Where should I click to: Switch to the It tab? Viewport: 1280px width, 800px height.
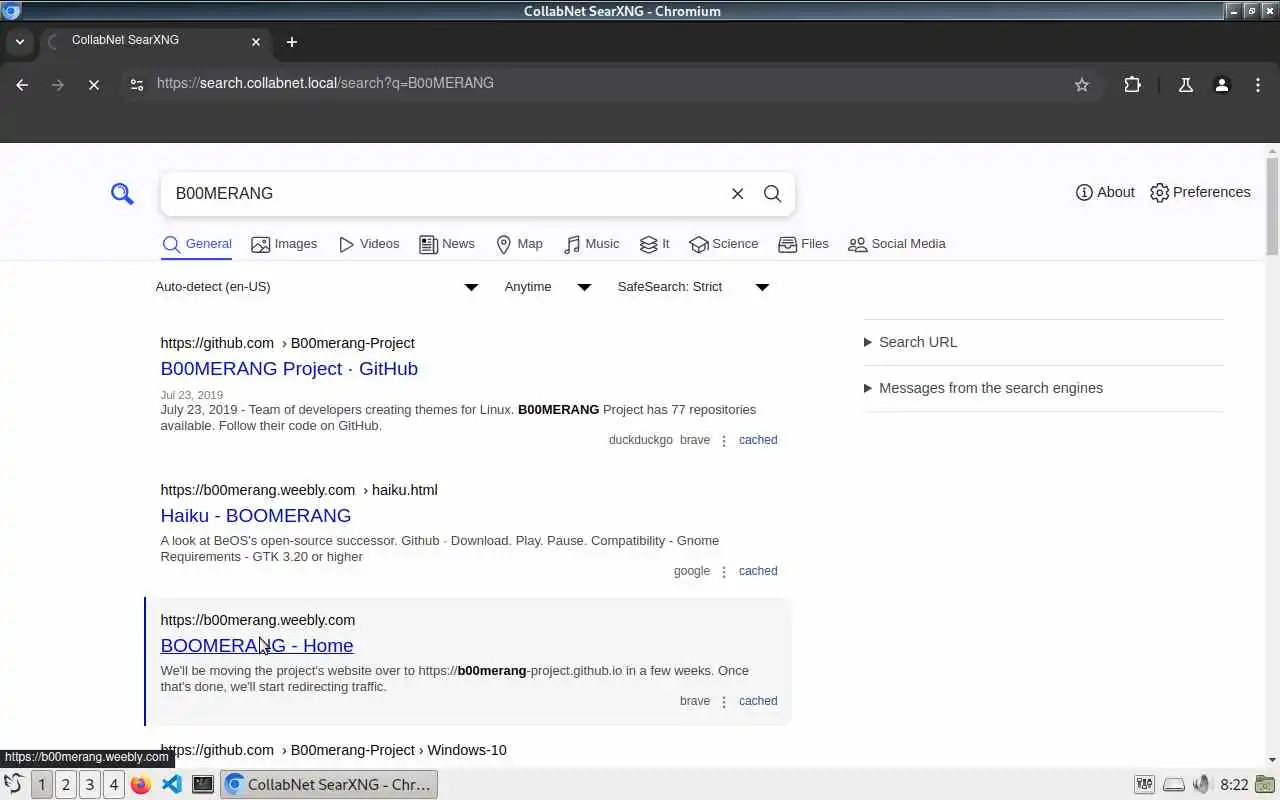655,244
